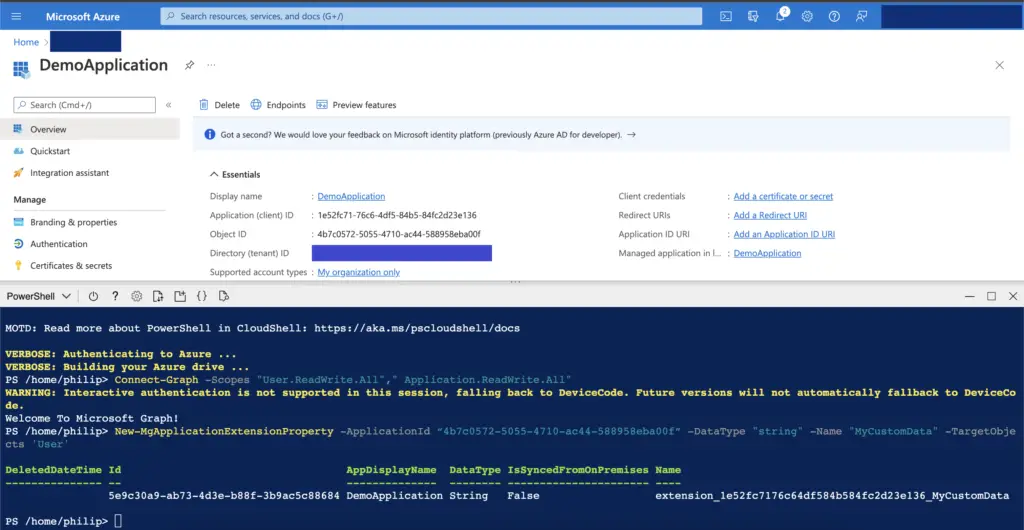Open new Cloud Shell session

click(x=180, y=296)
